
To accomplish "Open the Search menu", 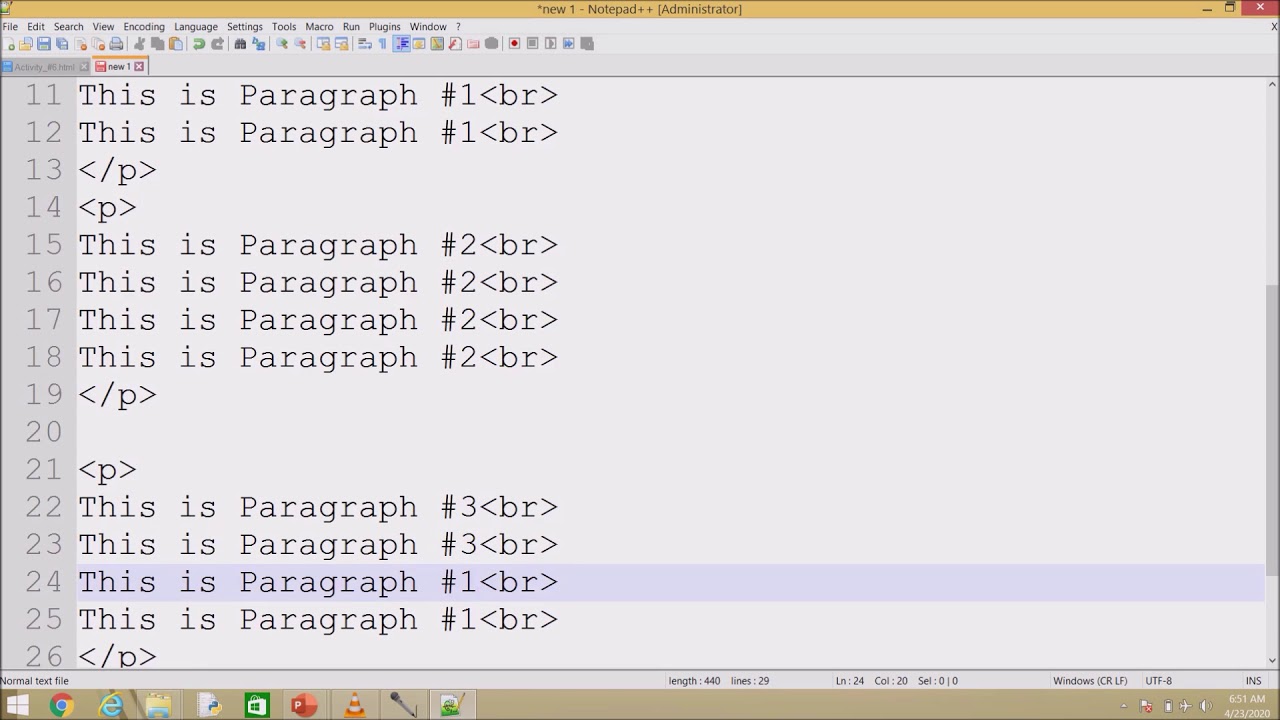I will [68, 27].
